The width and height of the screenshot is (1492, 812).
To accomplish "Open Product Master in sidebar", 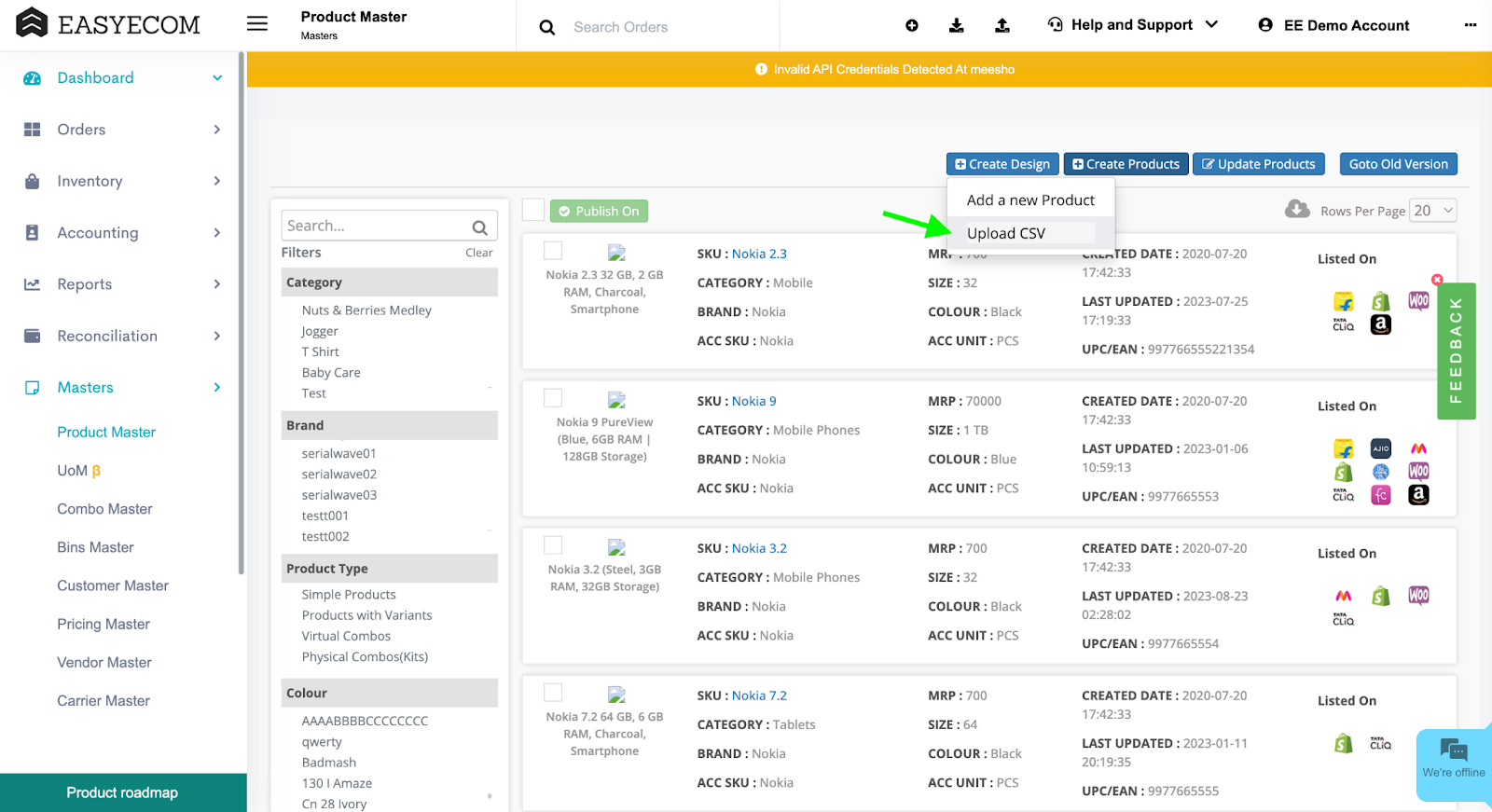I will click(x=106, y=433).
